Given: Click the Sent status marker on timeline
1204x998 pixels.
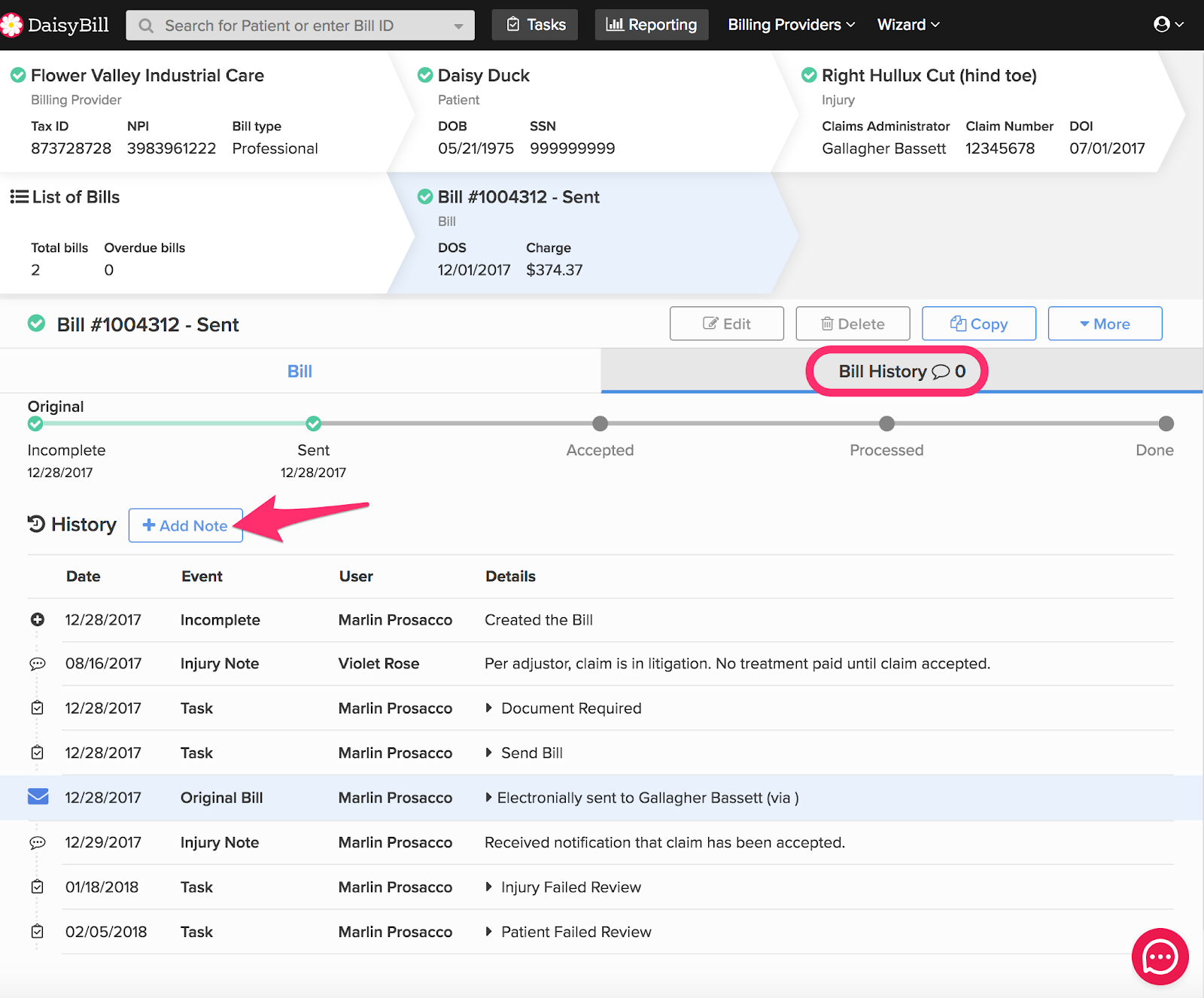Looking at the screenshot, I should click(314, 424).
